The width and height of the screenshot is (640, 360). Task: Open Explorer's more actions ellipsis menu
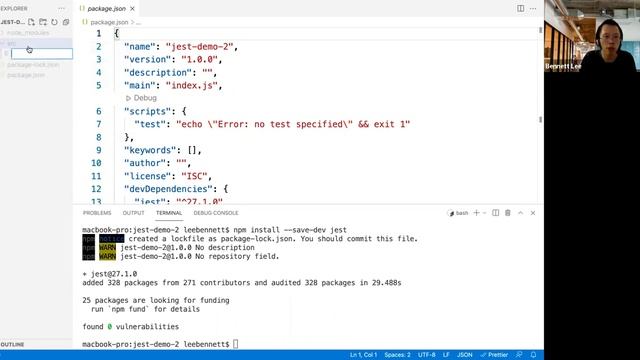[x=61, y=8]
